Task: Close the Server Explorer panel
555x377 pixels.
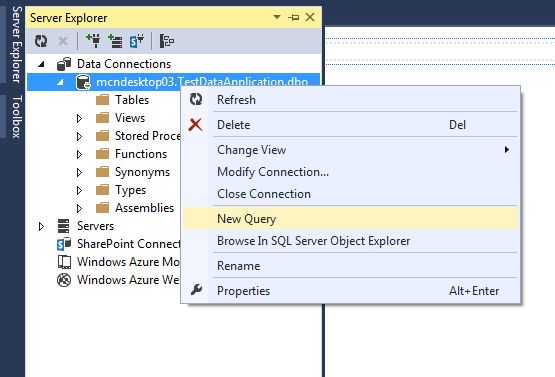Action: 310,17
